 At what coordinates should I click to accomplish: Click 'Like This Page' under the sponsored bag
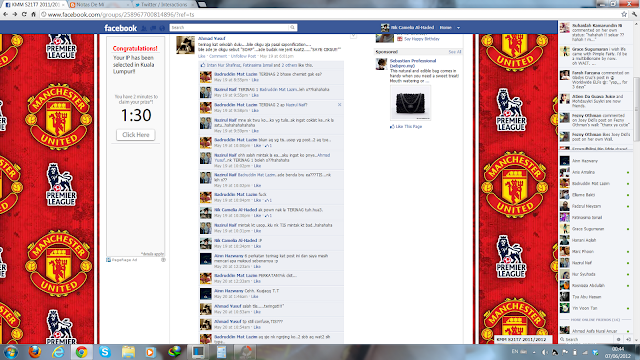click(x=409, y=127)
